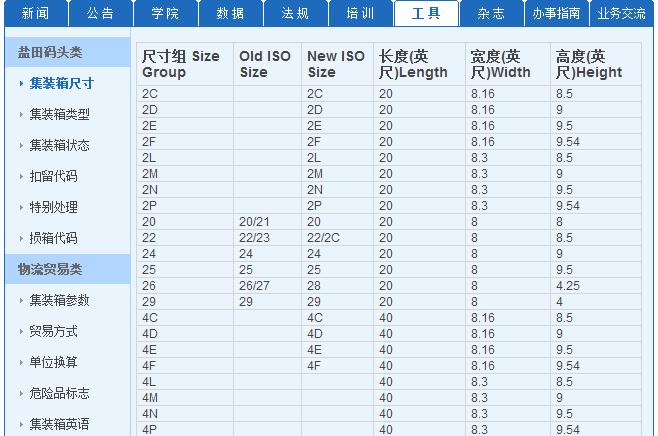Switch to the 公告 tab
This screenshot has height=436, width=658.
coord(100,13)
